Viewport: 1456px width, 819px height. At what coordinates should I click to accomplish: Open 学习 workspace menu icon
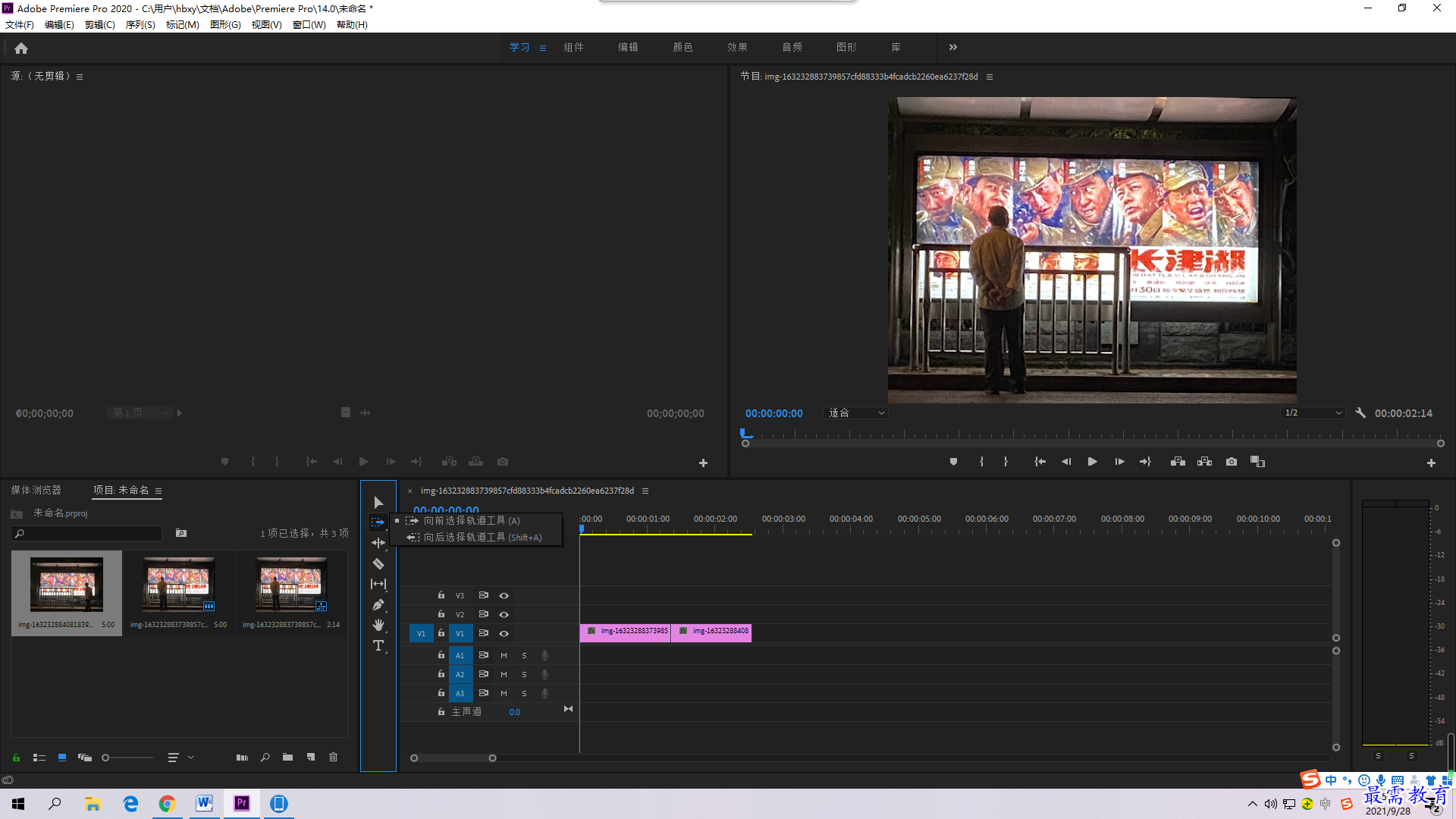click(543, 48)
